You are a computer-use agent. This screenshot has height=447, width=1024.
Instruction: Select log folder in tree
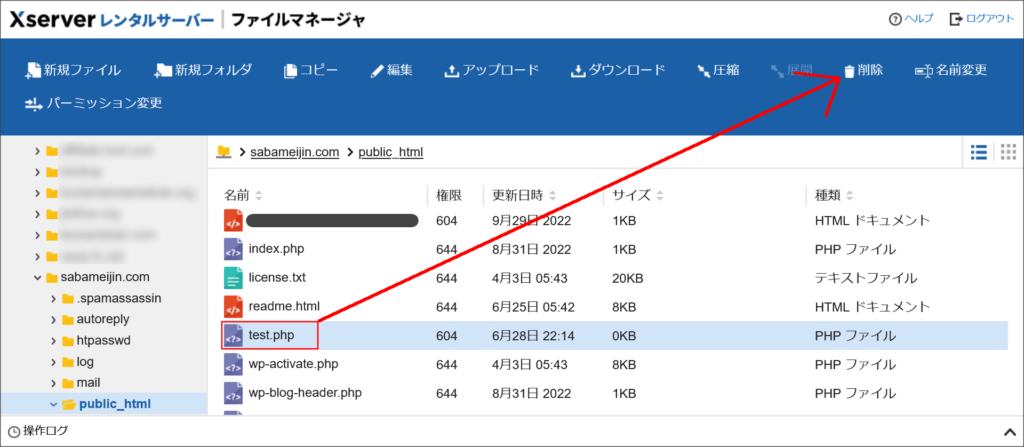85,361
